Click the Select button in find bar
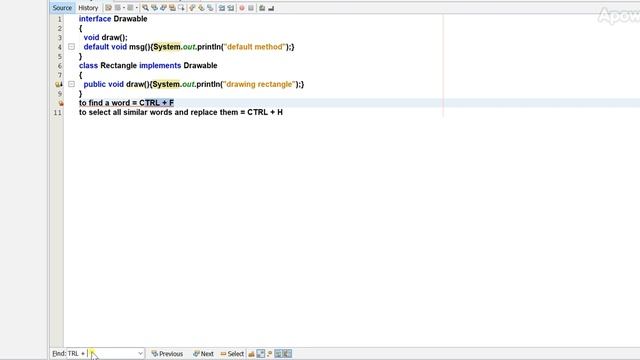640x360 pixels. (x=232, y=353)
